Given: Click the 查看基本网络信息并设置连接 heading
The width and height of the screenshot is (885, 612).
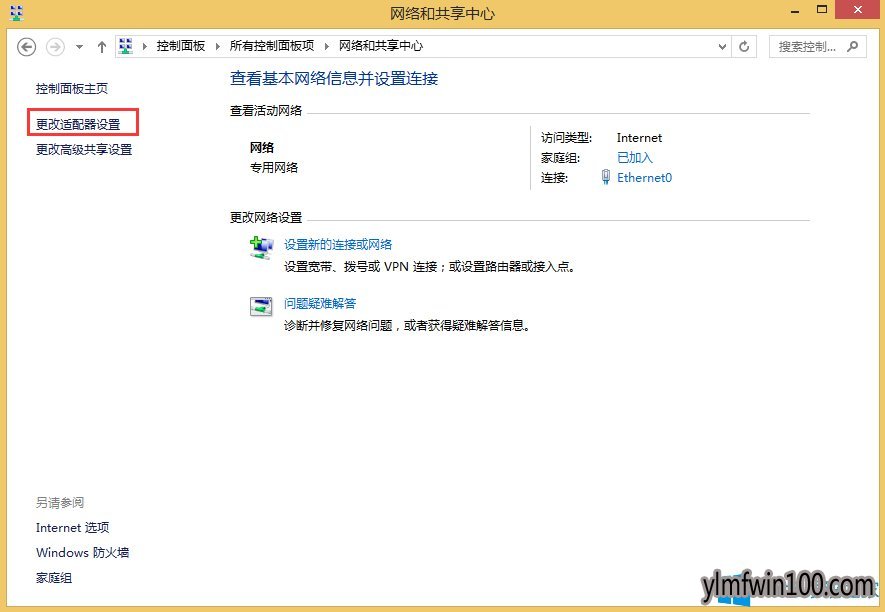Looking at the screenshot, I should (334, 78).
